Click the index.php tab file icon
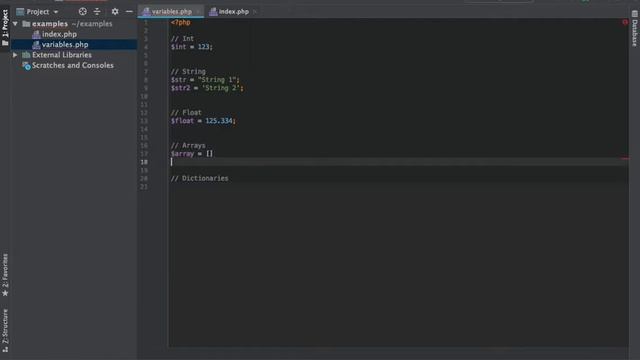 [x=213, y=12]
